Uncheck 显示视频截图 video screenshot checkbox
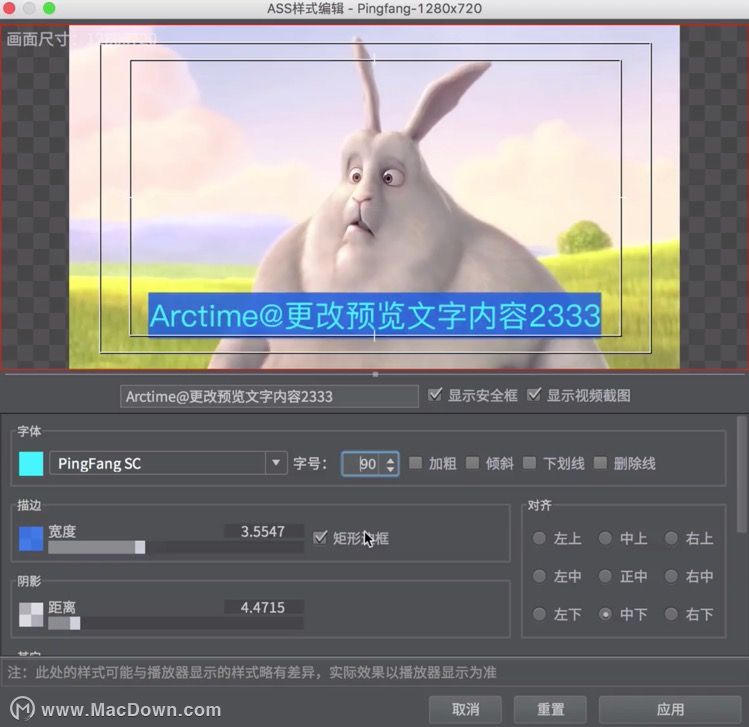This screenshot has width=749, height=727. click(x=534, y=395)
